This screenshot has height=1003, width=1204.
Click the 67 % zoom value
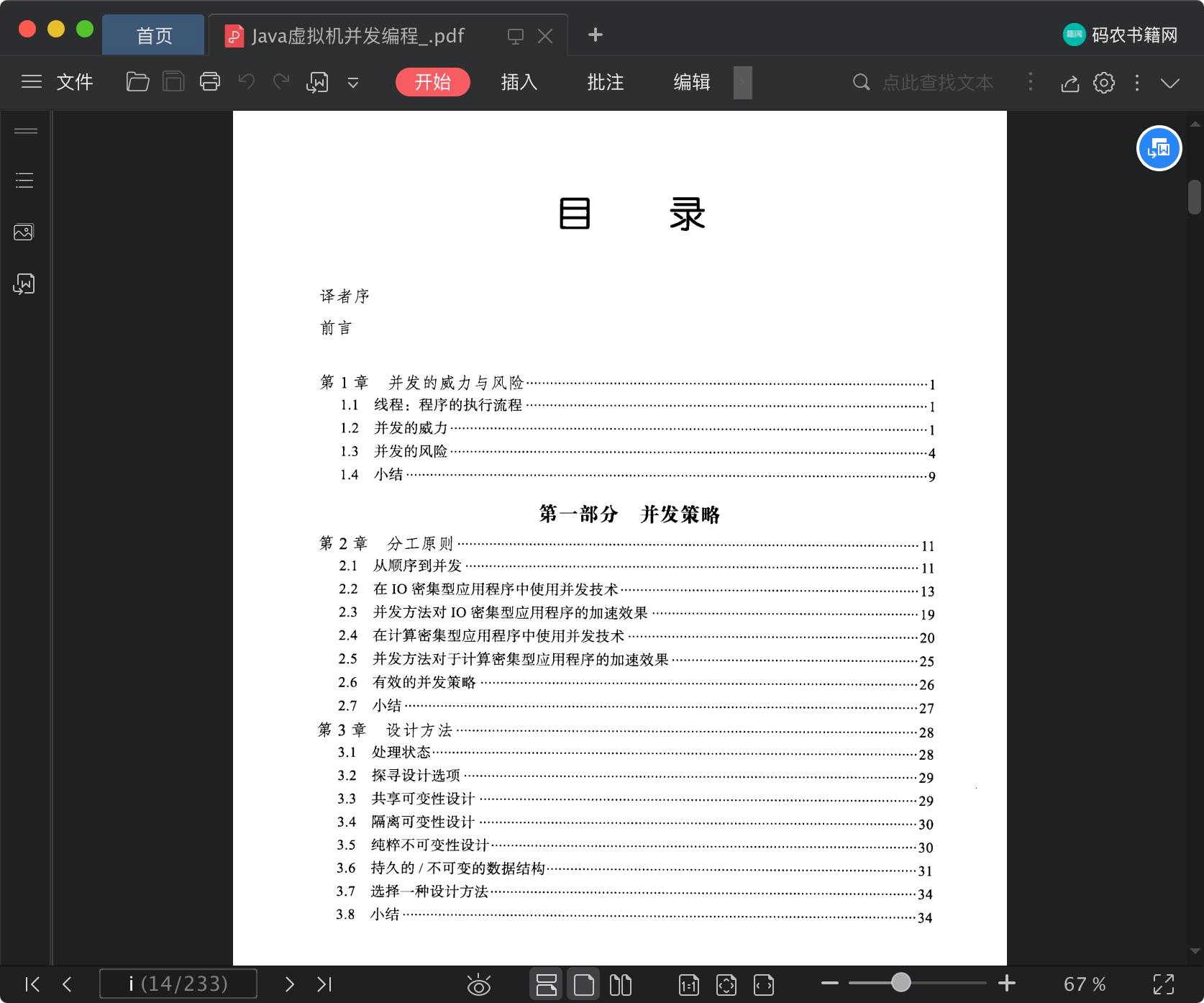(x=1085, y=984)
